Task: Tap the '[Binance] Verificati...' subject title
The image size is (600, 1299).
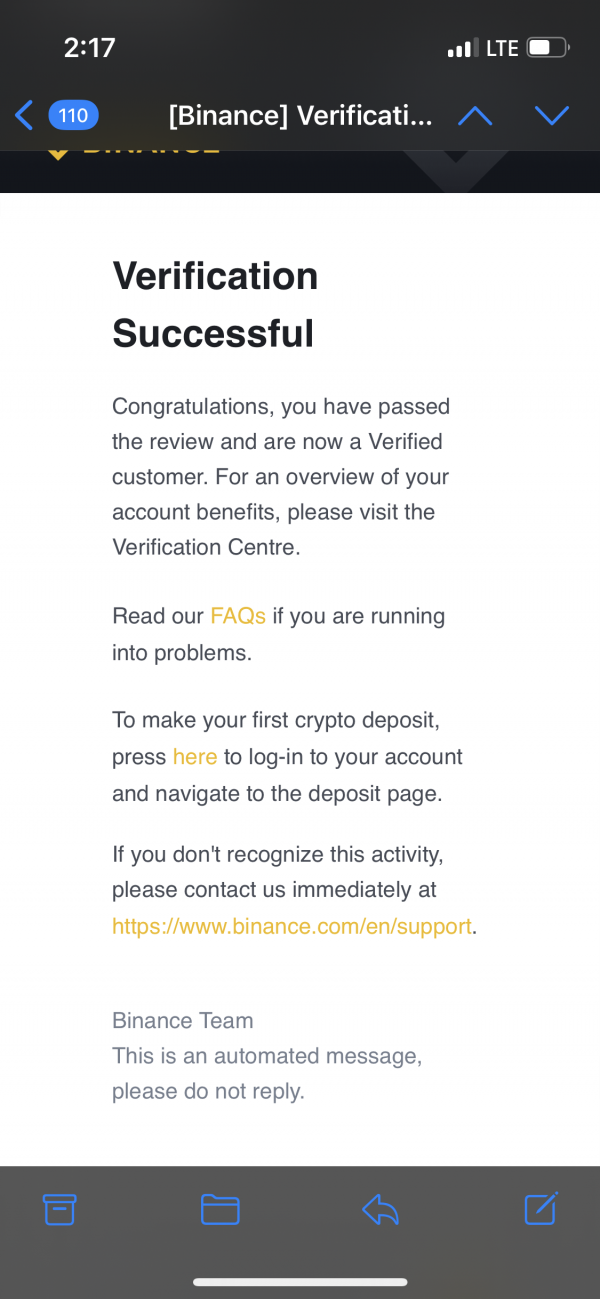Action: (x=300, y=116)
